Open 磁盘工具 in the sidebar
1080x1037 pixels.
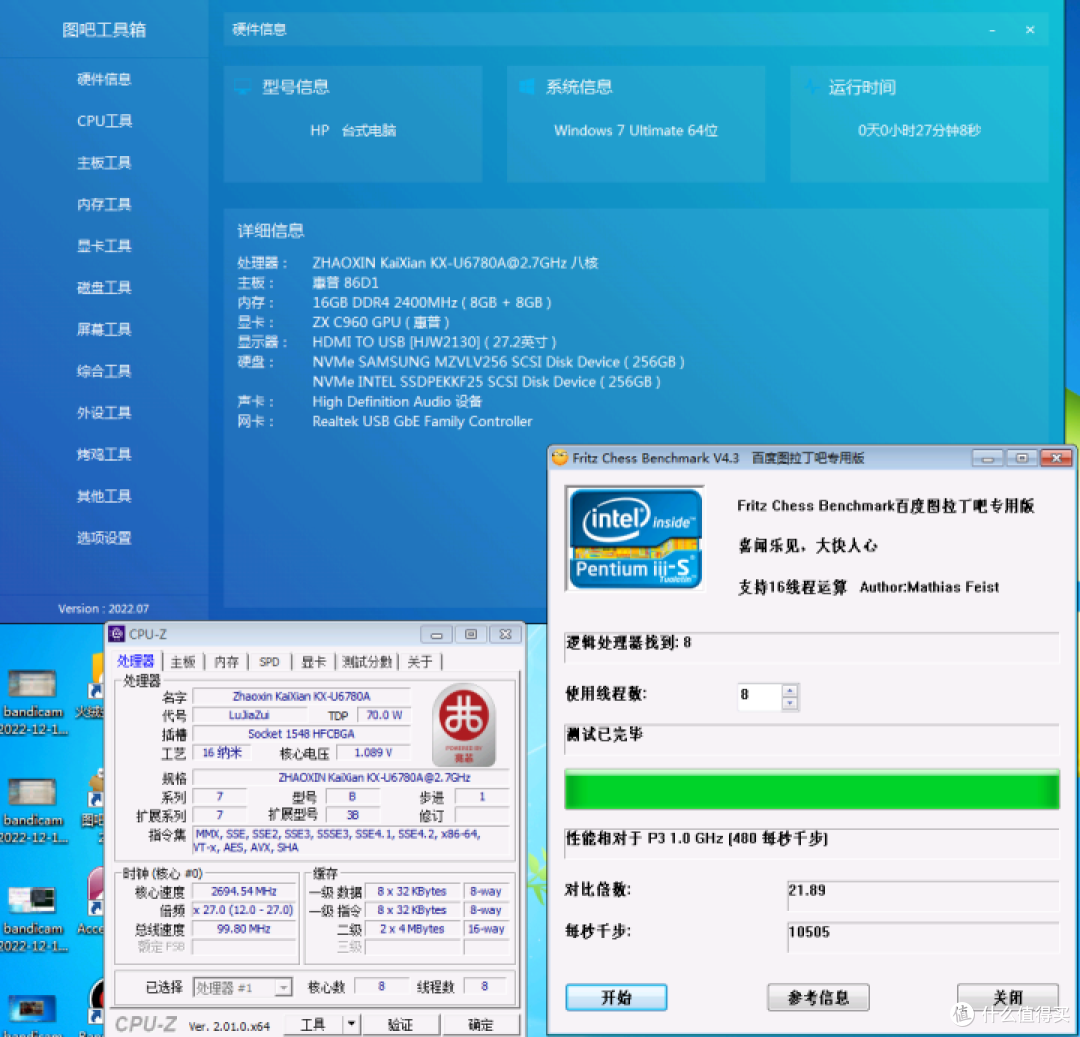[x=104, y=287]
